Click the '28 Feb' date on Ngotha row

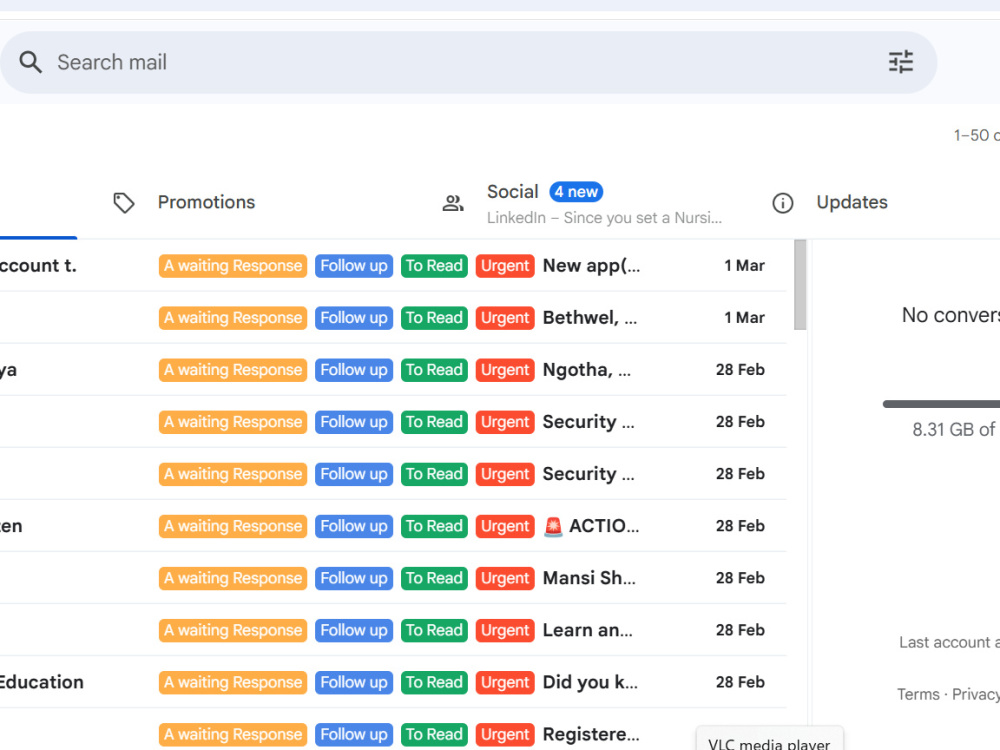click(x=740, y=370)
